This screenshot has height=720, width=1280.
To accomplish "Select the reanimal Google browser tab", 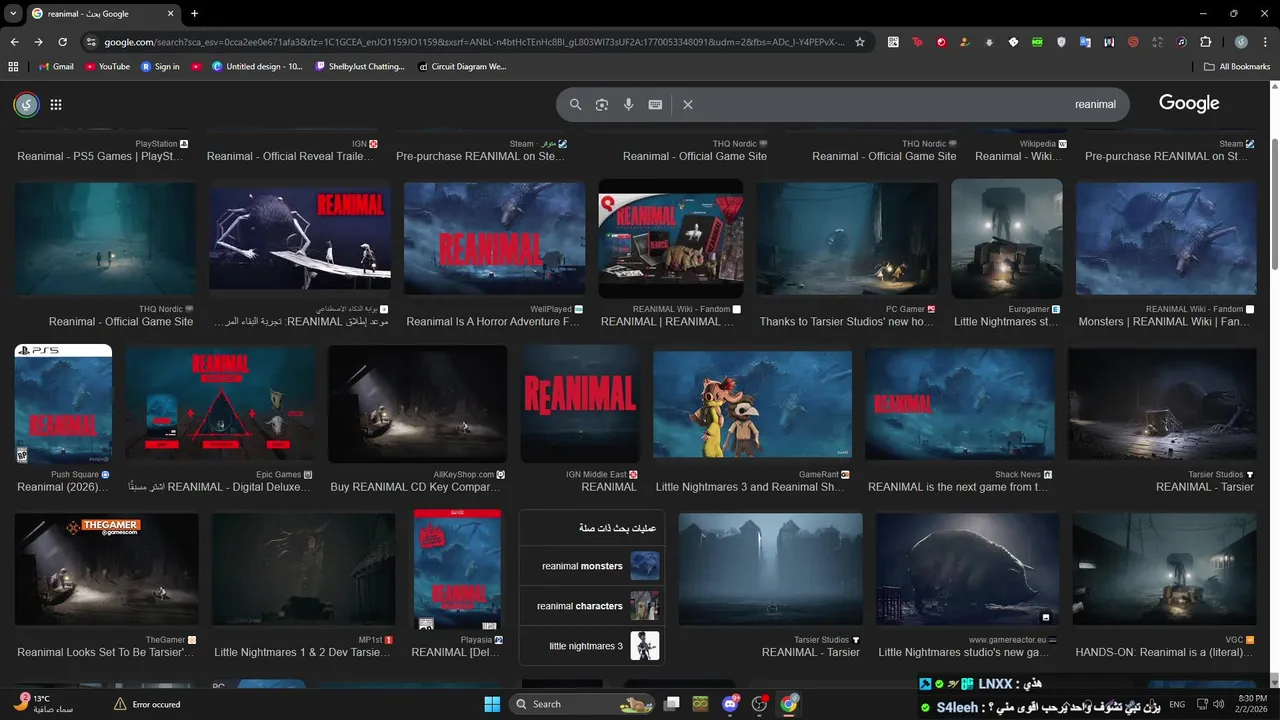I will 102,14.
